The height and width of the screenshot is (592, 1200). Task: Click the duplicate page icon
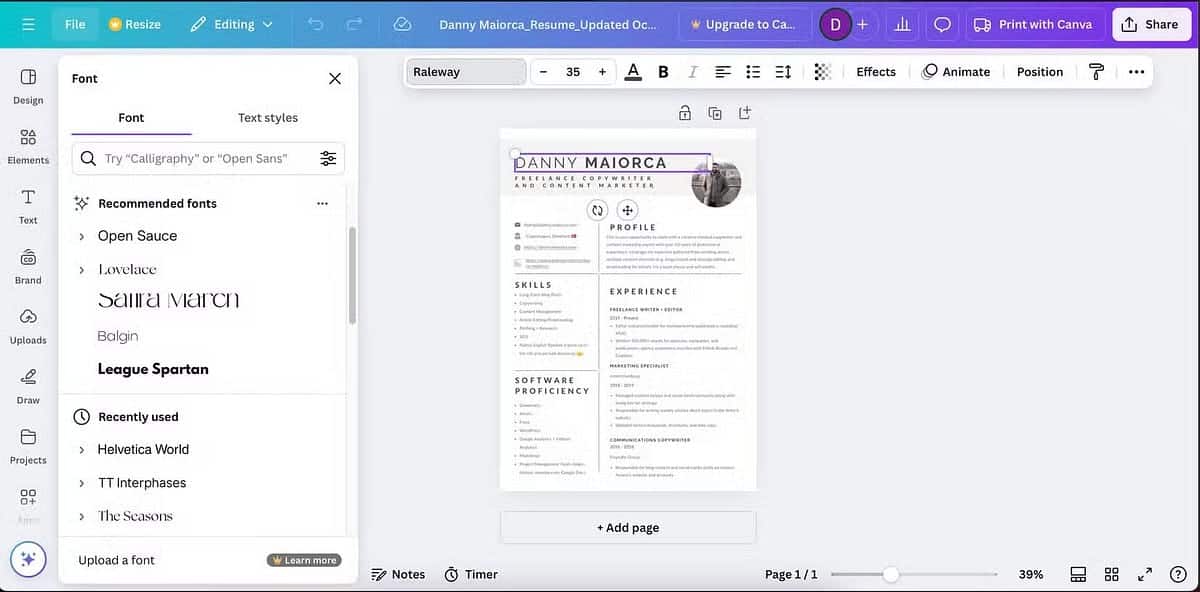tap(714, 113)
